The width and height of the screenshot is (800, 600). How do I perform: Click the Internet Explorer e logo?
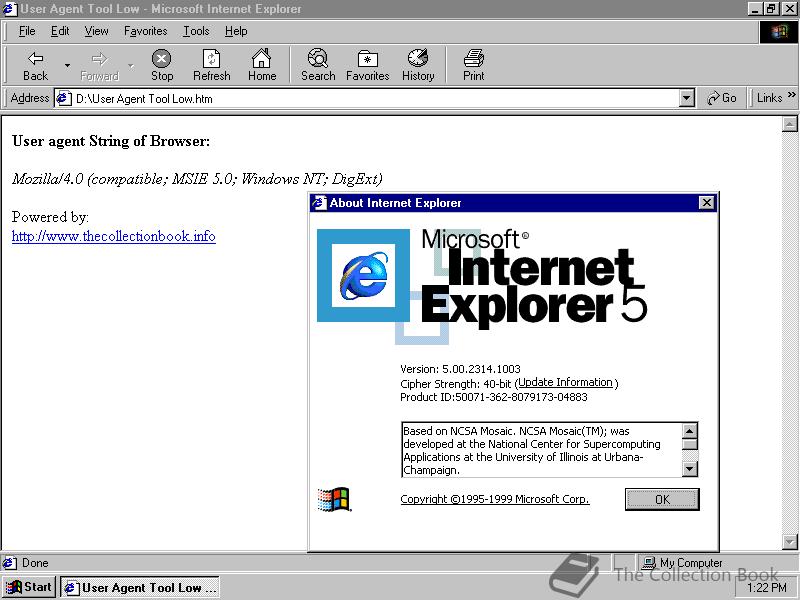[363, 275]
